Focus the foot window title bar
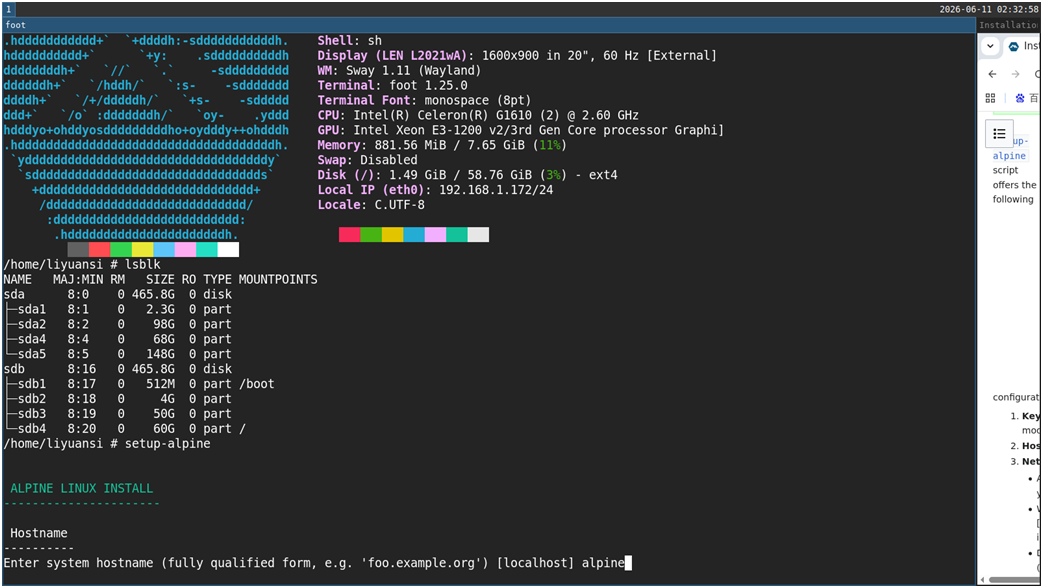The height and width of the screenshot is (588, 1043). click(x=489, y=25)
